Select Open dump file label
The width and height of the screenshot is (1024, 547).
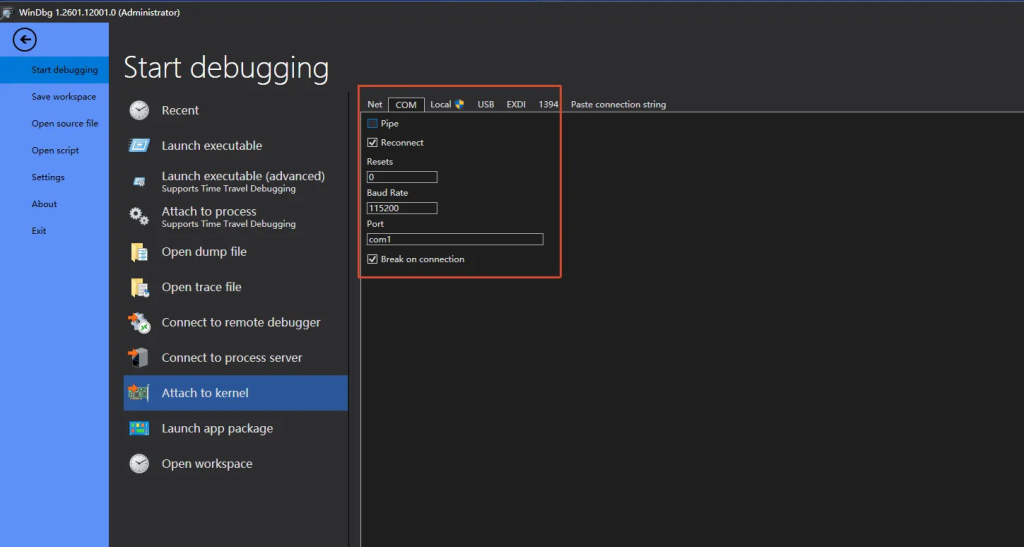tap(204, 252)
